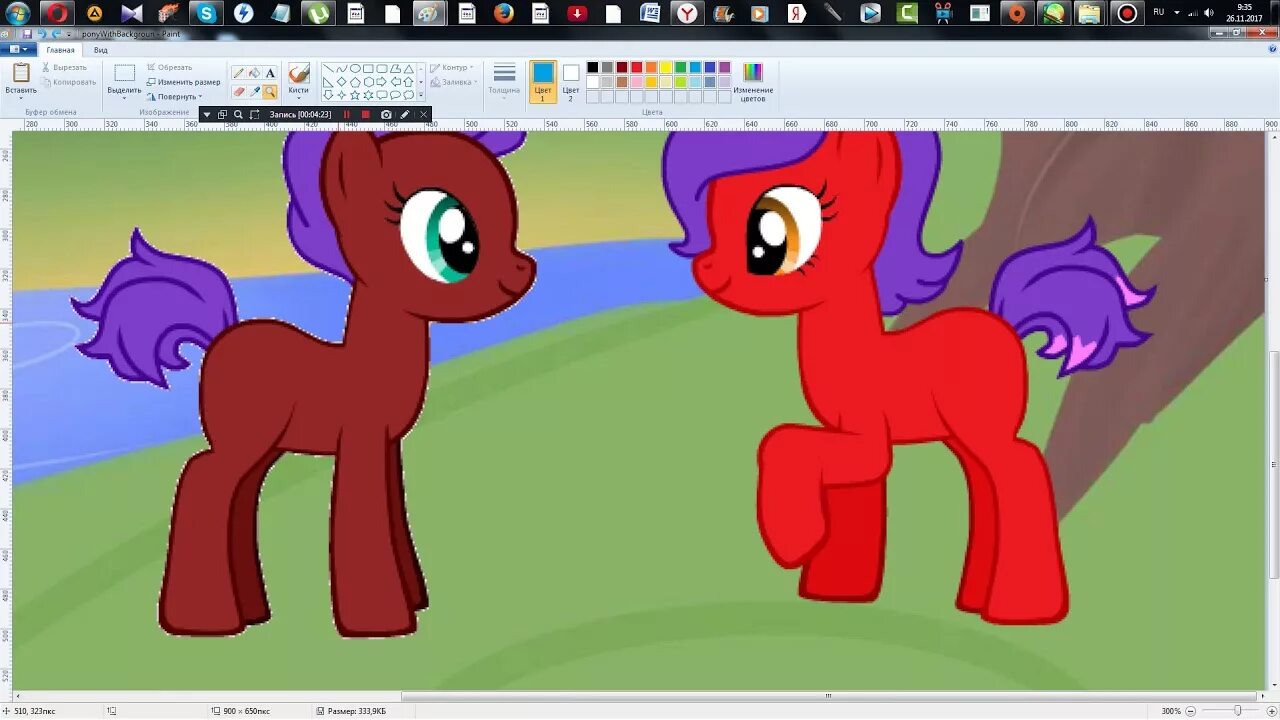Click the recorder pencil annotate icon
1280x720 pixels.
pos(404,115)
